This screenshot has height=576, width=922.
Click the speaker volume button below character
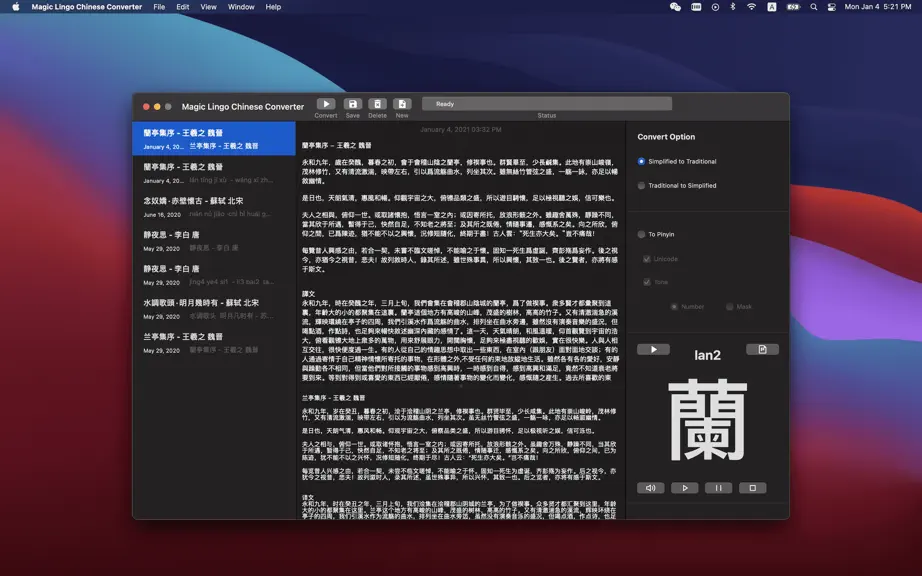650,488
